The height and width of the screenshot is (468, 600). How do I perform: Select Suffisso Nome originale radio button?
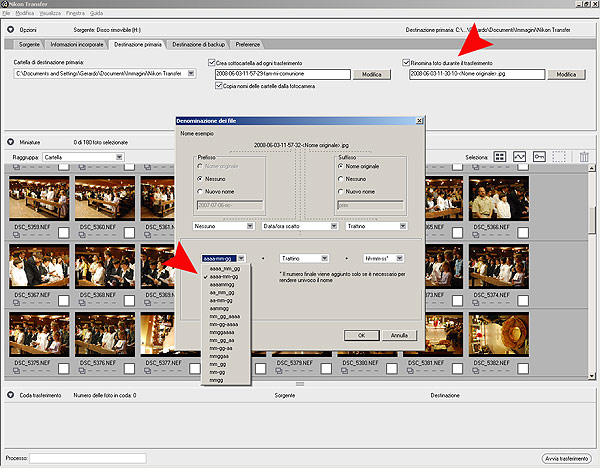341,166
